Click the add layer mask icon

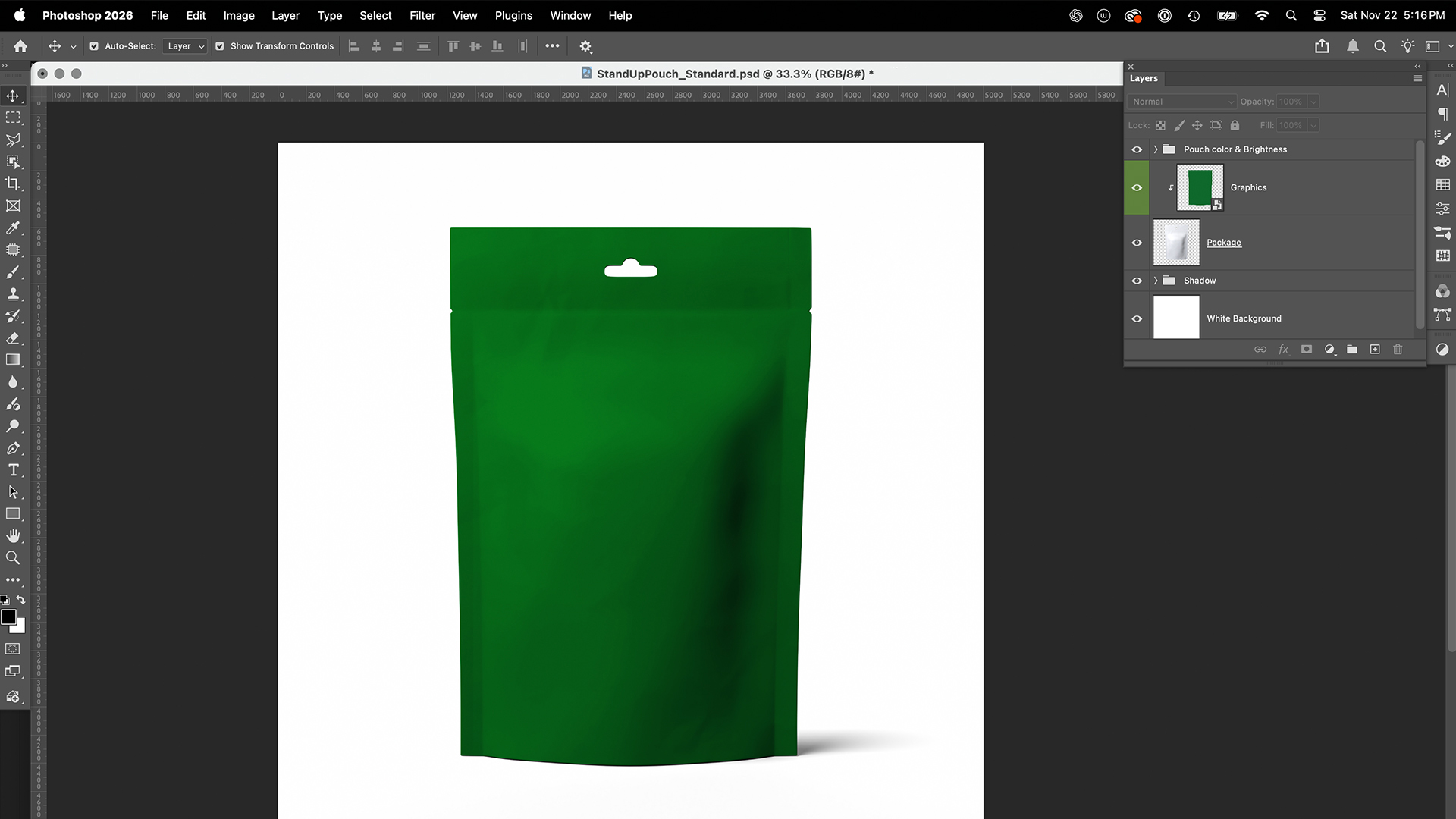(1306, 350)
